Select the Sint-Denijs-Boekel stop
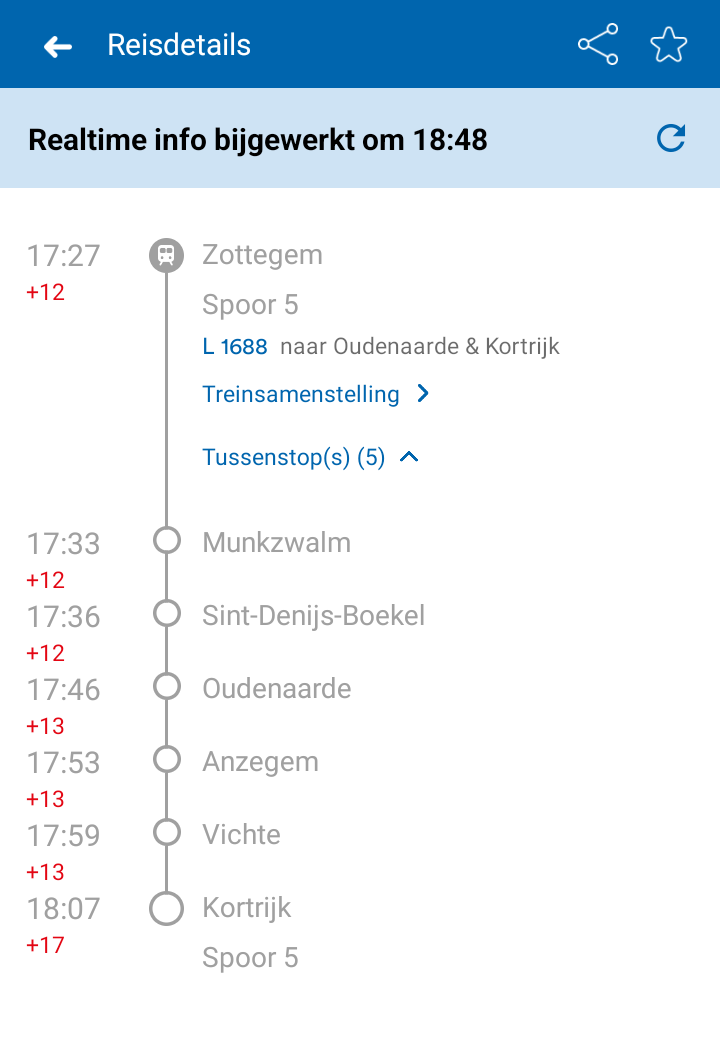The height and width of the screenshot is (1044, 720). [313, 616]
